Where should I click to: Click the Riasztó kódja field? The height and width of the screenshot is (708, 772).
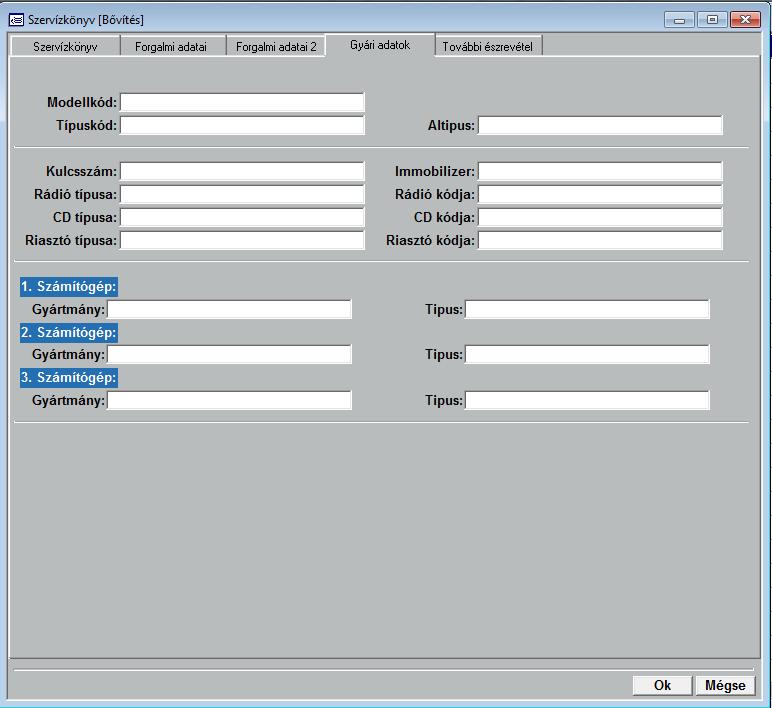click(600, 240)
